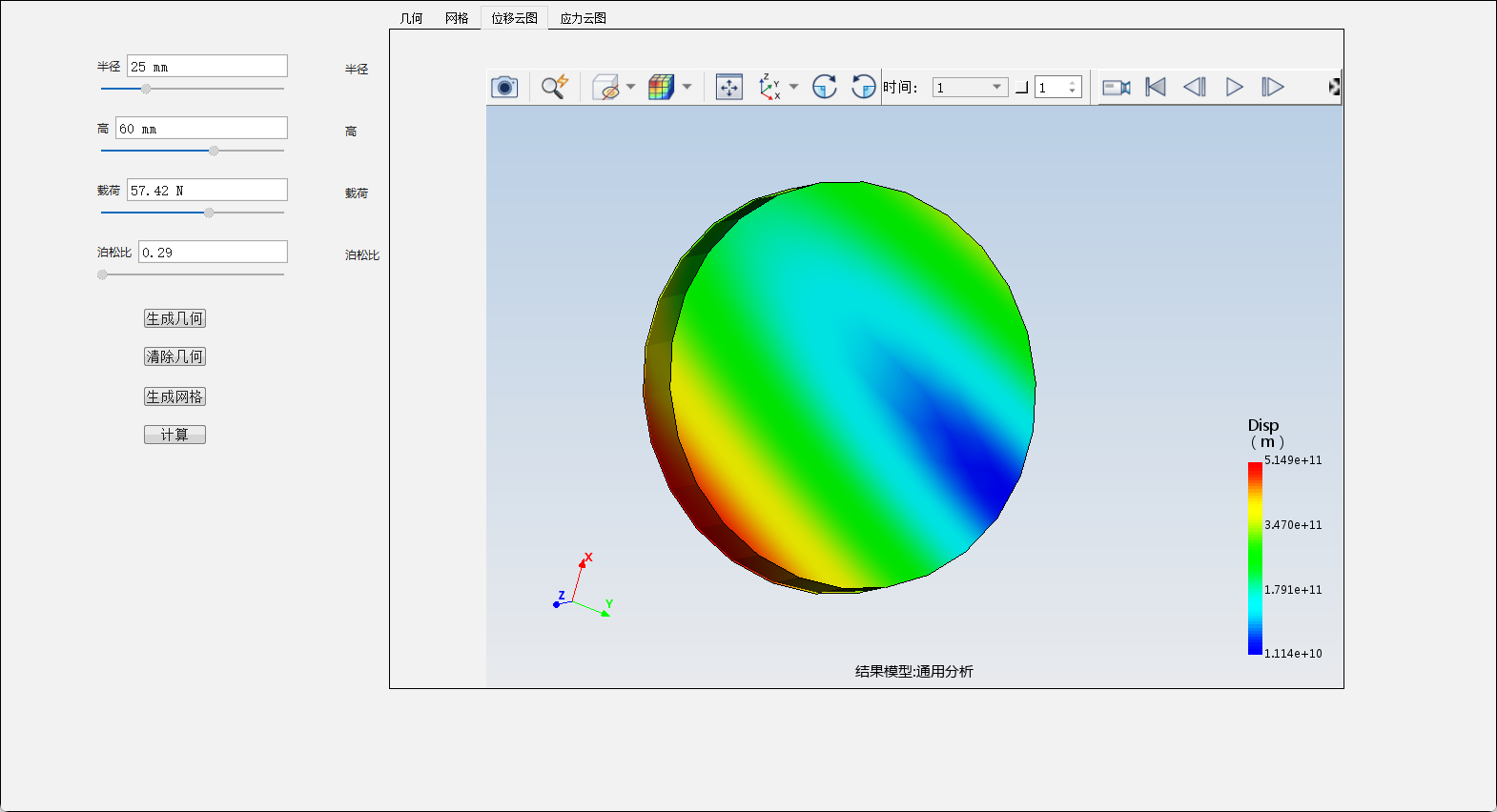
Task: Click the legend minimum value 1.114e+10
Action: 1293,654
